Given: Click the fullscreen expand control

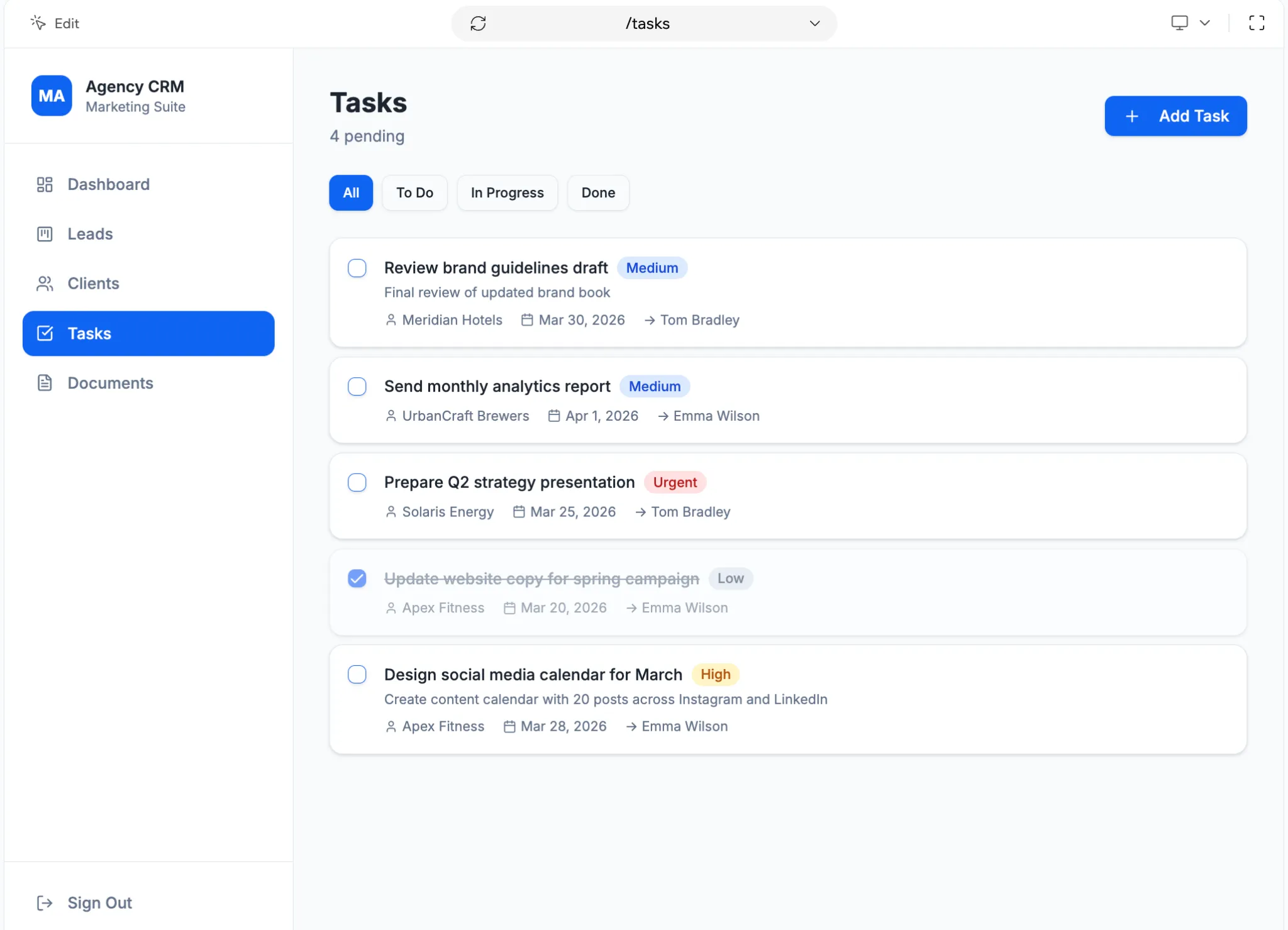Looking at the screenshot, I should click(1257, 23).
